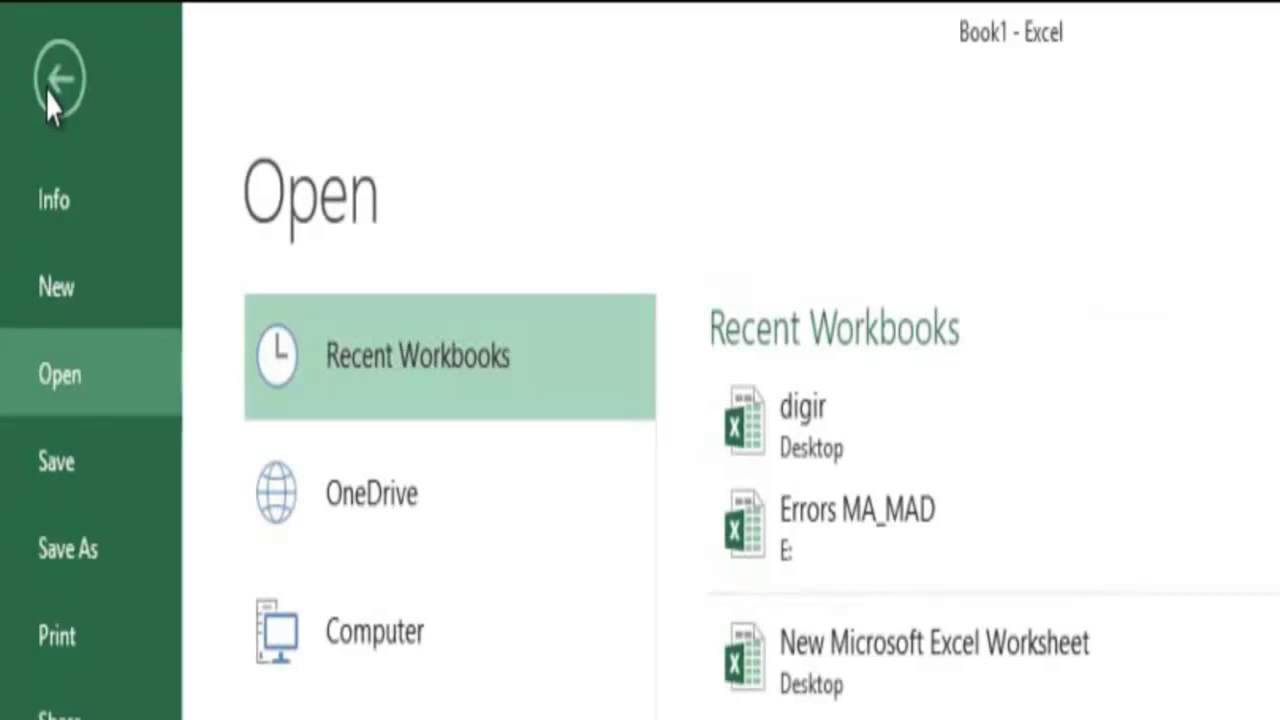
Task: Select the Save option
Action: coord(56,461)
